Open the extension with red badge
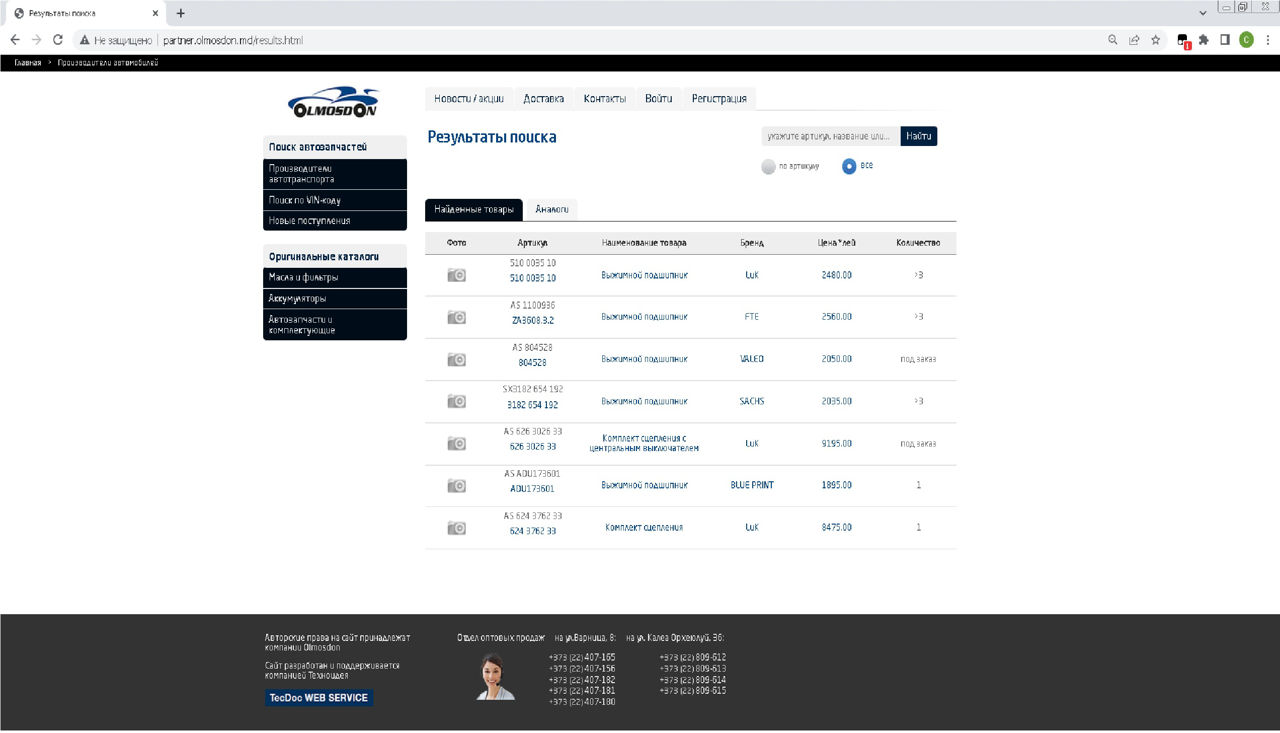 tap(1184, 41)
